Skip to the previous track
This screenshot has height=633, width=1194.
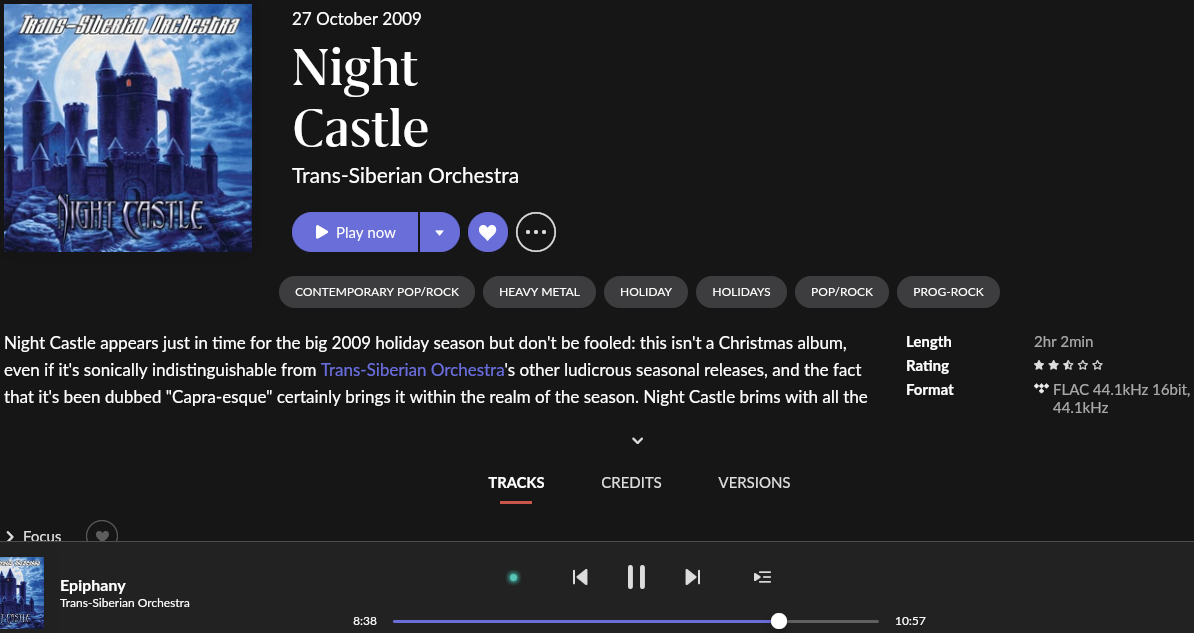point(580,577)
